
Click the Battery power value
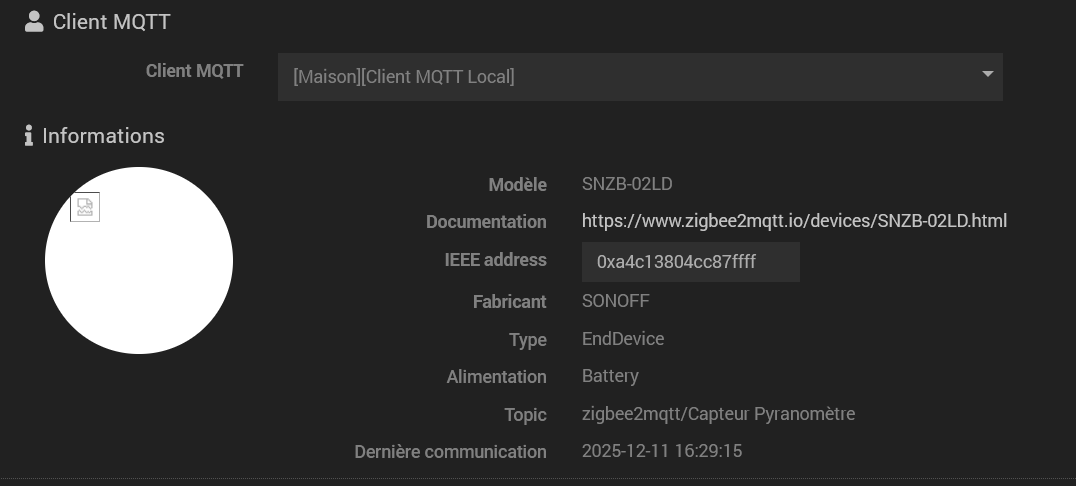click(x=610, y=376)
